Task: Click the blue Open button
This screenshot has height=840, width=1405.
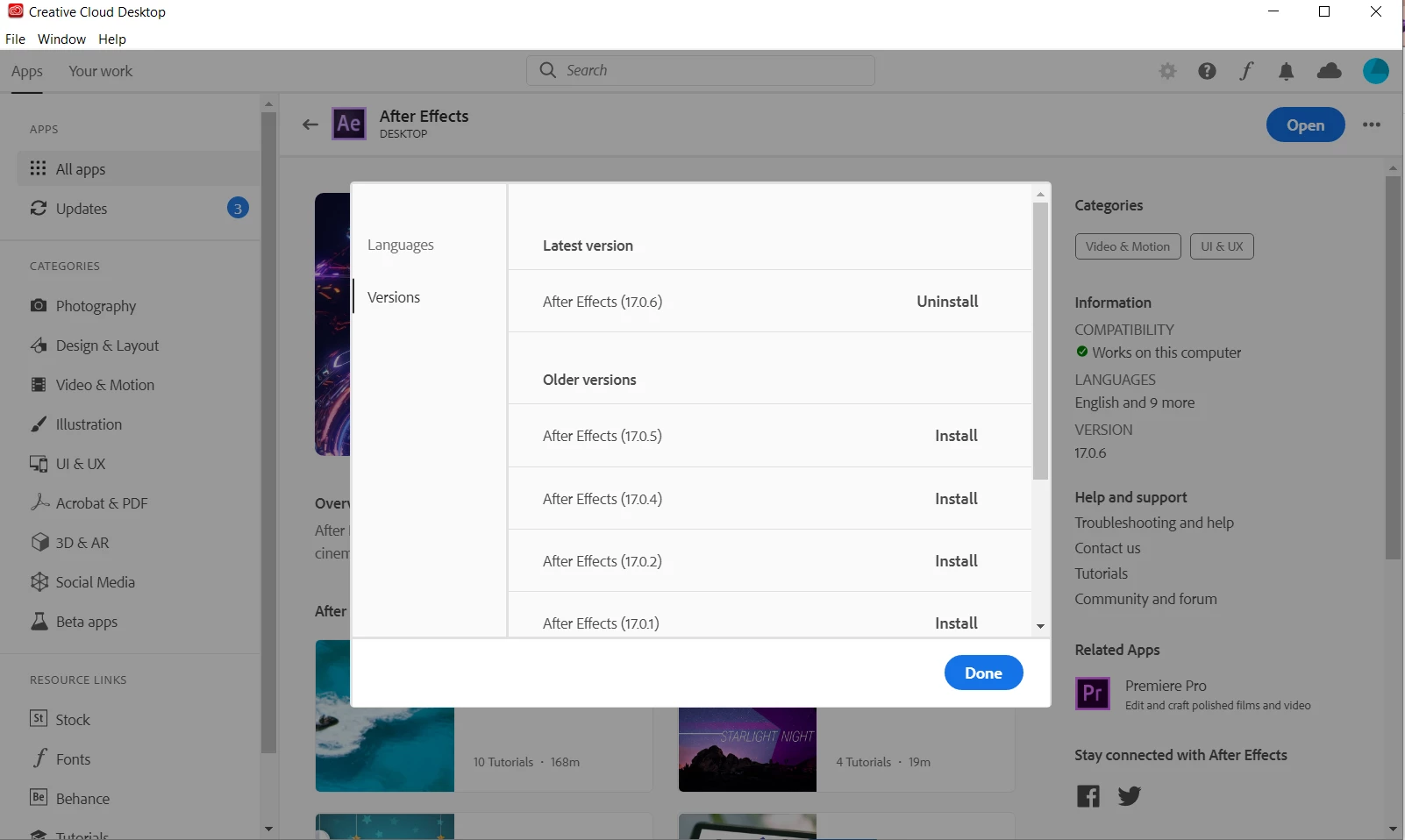Action: (1305, 125)
